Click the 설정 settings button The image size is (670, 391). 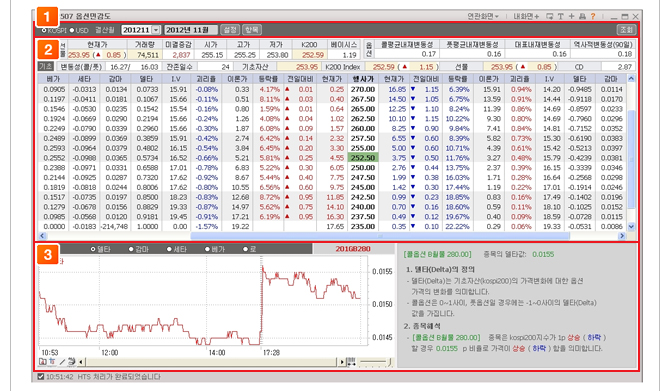pos(230,30)
